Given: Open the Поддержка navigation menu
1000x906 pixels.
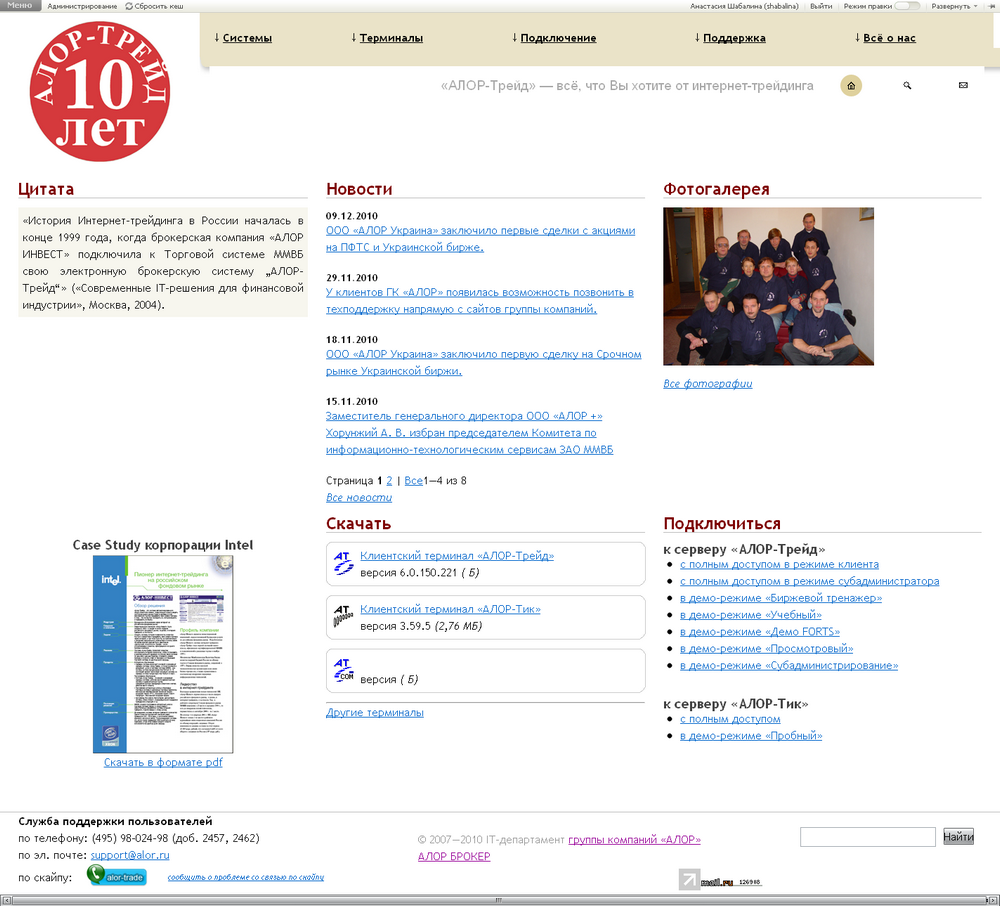Looking at the screenshot, I should point(733,38).
